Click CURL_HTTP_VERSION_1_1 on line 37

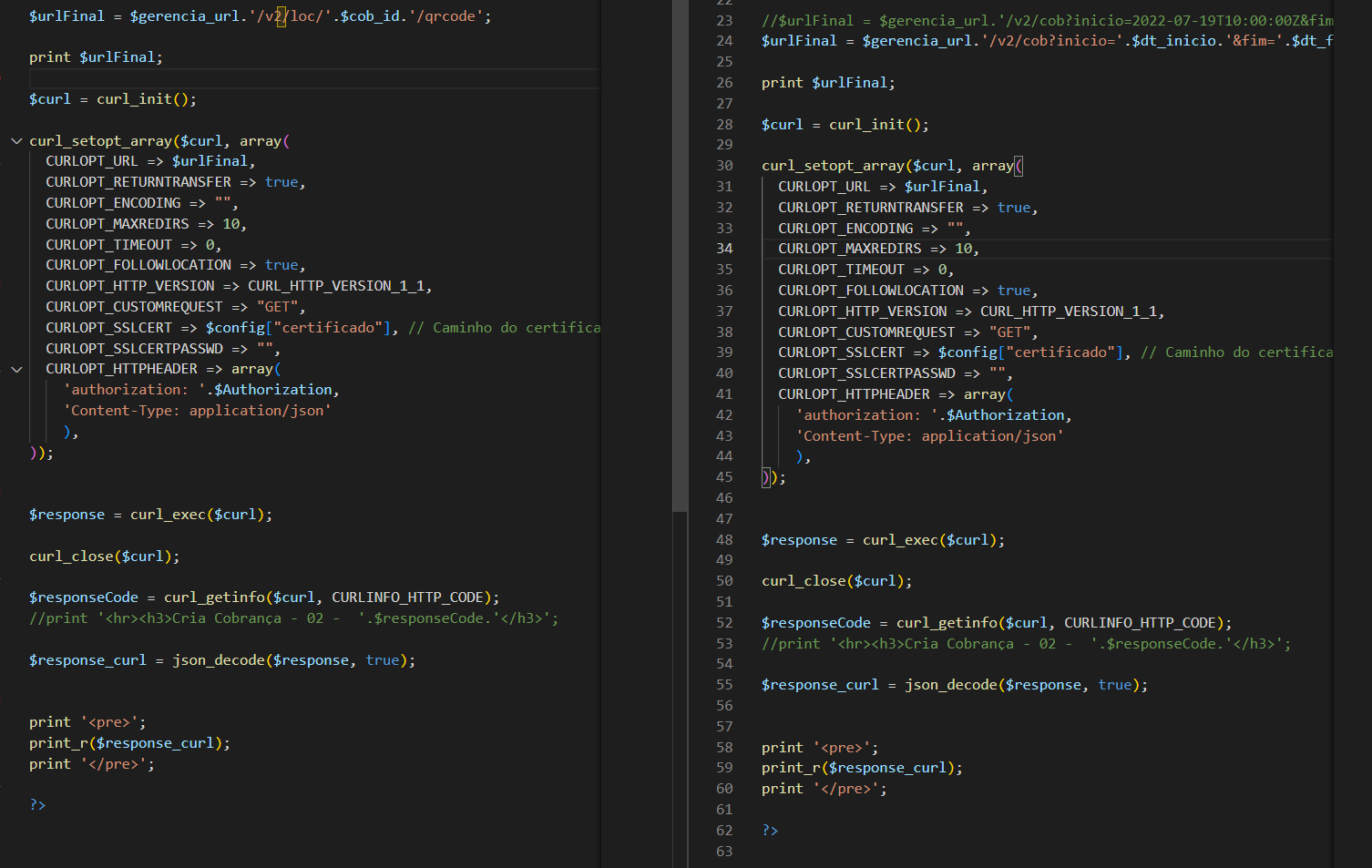tap(1068, 311)
